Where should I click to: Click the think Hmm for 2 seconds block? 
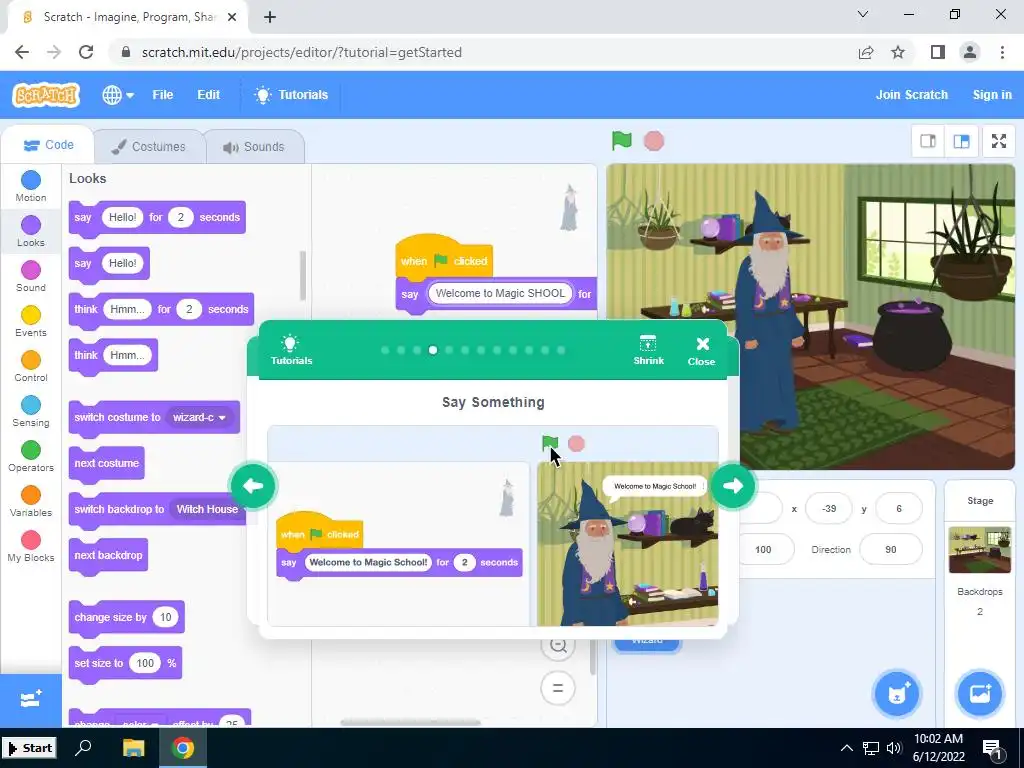(x=161, y=310)
